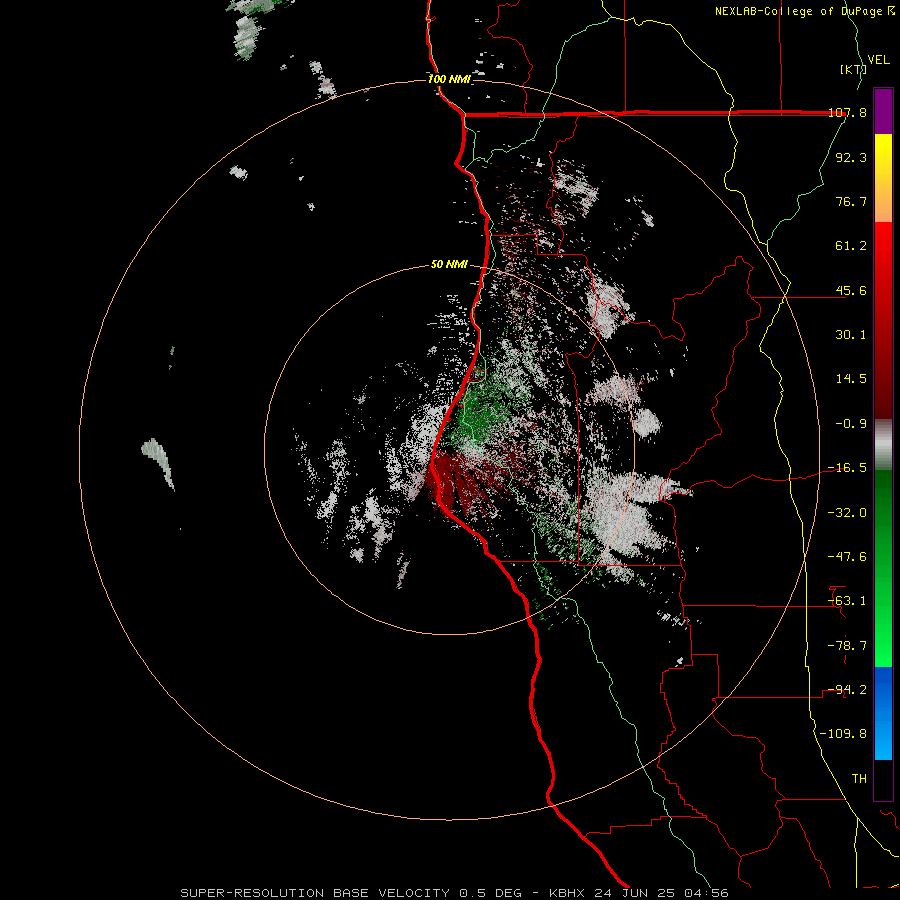The height and width of the screenshot is (900, 900).
Task: Click the TH legend label
Action: pos(859,779)
